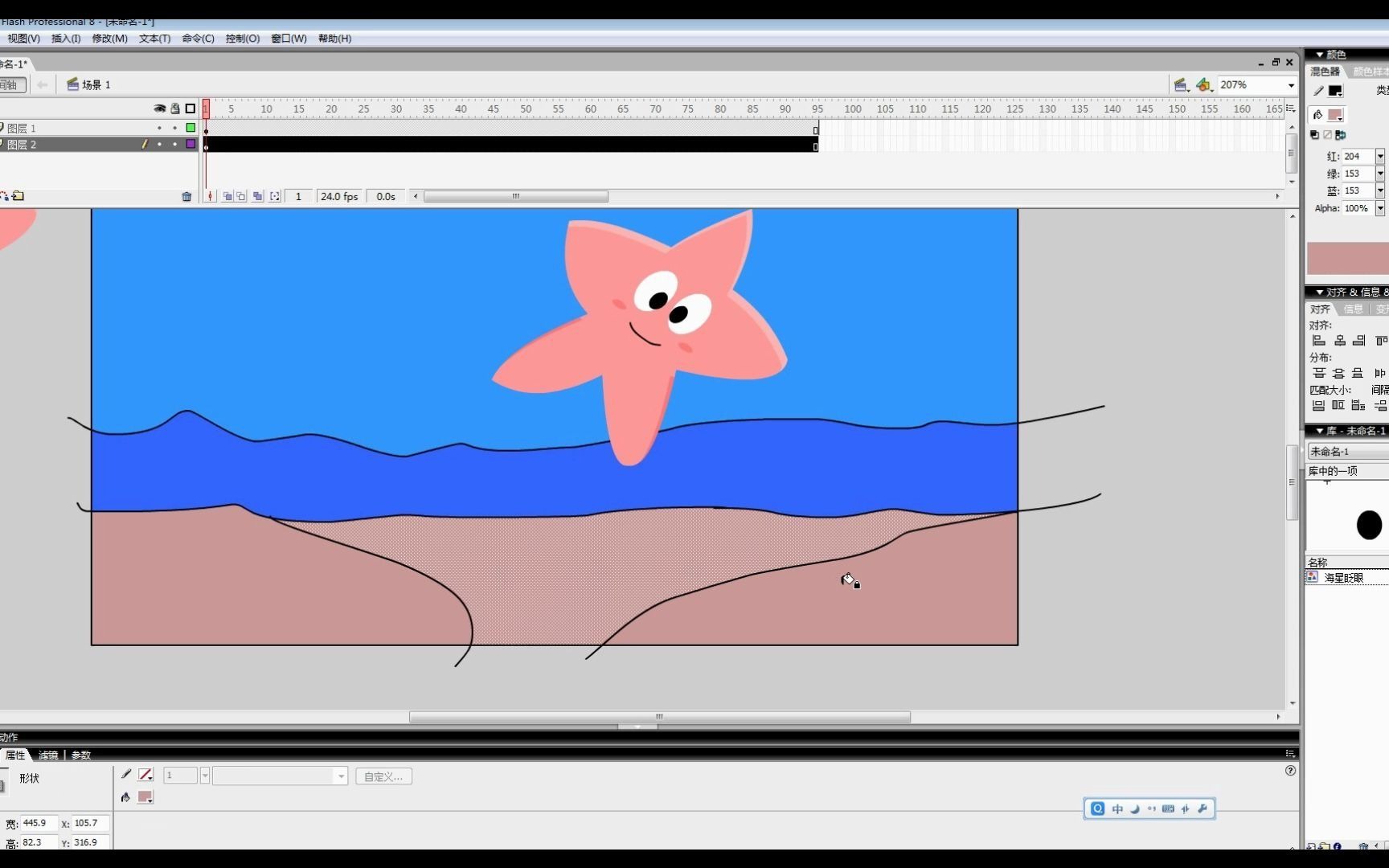Click the edit scene clapperboard icon
Screen dimensions: 1389x868
1181,84
